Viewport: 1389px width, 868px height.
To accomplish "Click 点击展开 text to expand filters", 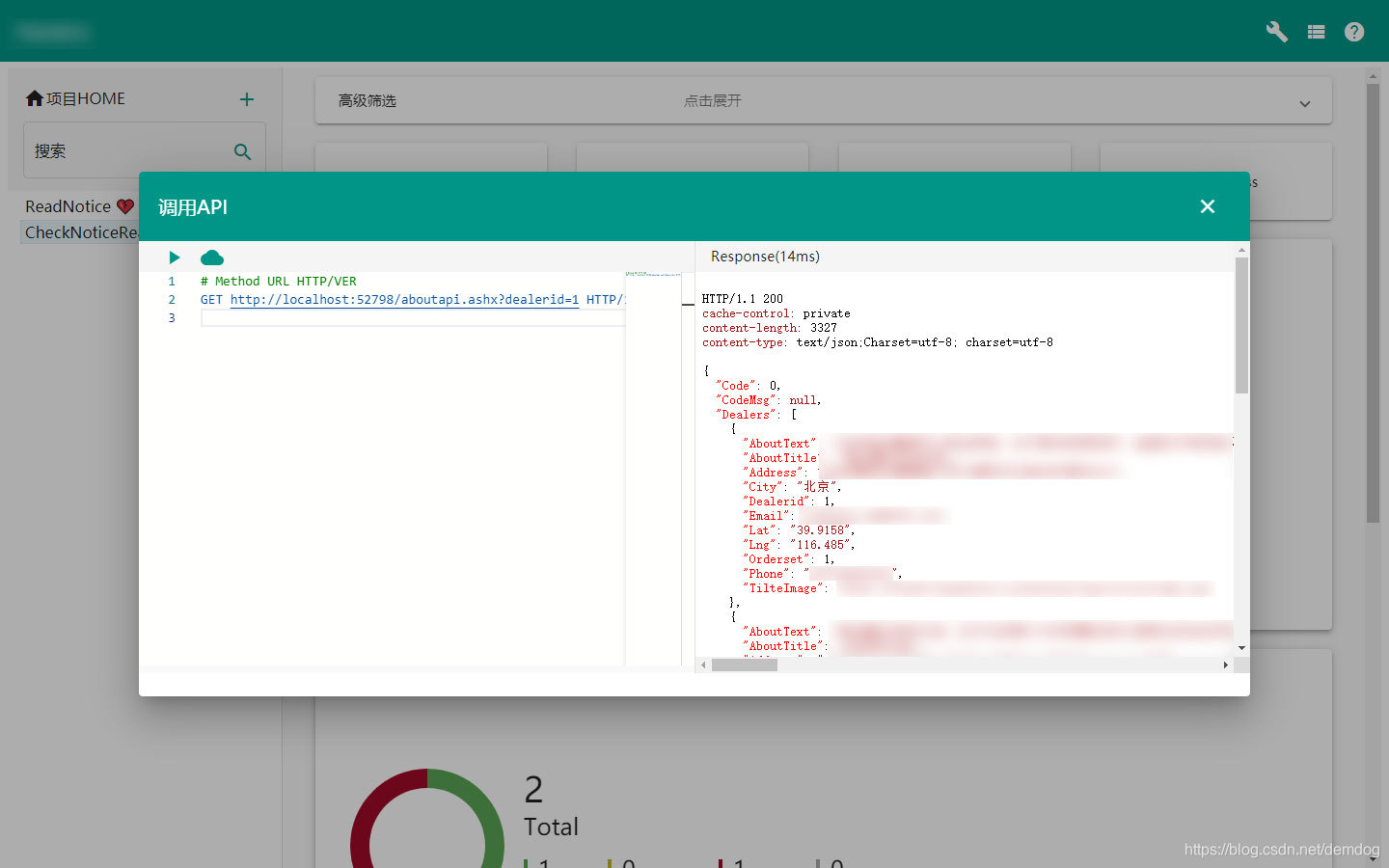I will coord(713,100).
